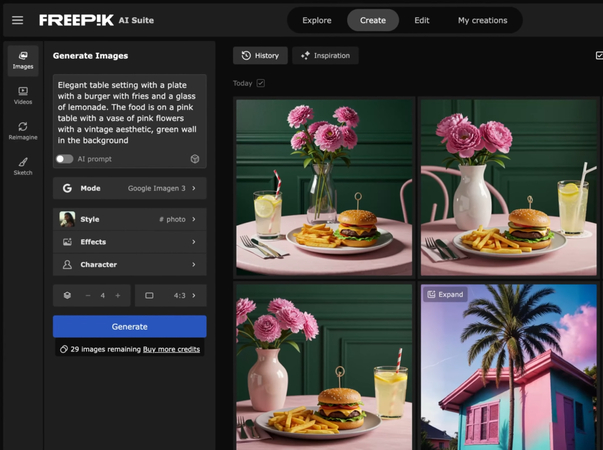603x450 pixels.
Task: Expand the Mode Google Imagen 3 selector
Action: (x=130, y=188)
